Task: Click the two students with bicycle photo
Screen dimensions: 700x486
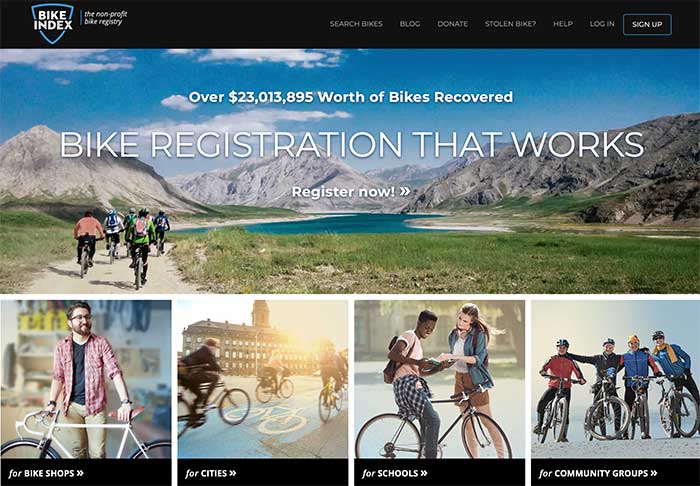Action: point(439,379)
